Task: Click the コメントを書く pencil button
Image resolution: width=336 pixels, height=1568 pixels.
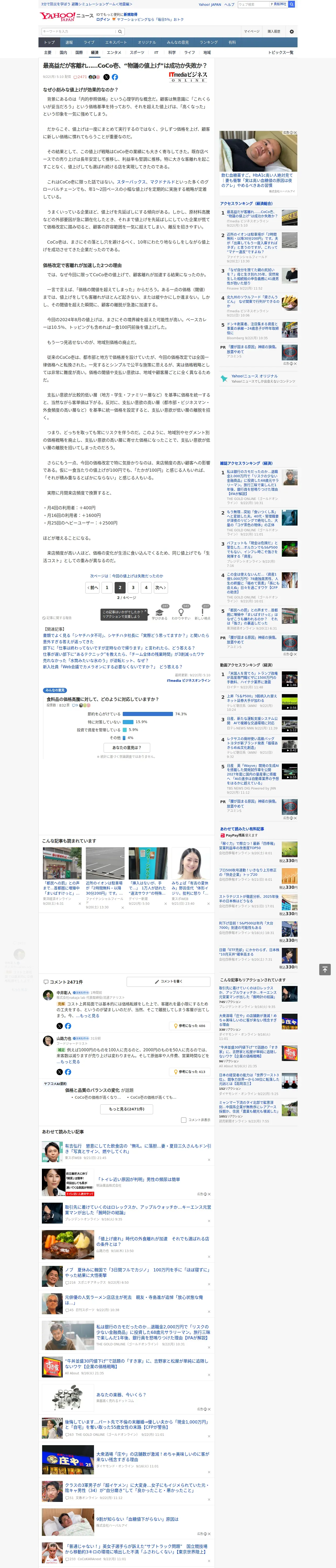Action: pyautogui.click(x=168, y=981)
